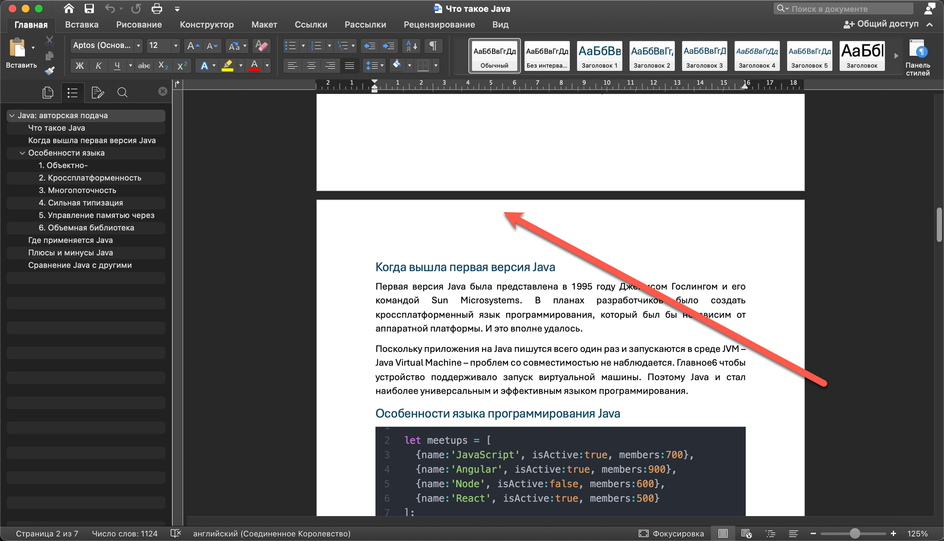The height and width of the screenshot is (541, 944).
Task: Open the borders dropdown arrow
Action: (x=435, y=66)
